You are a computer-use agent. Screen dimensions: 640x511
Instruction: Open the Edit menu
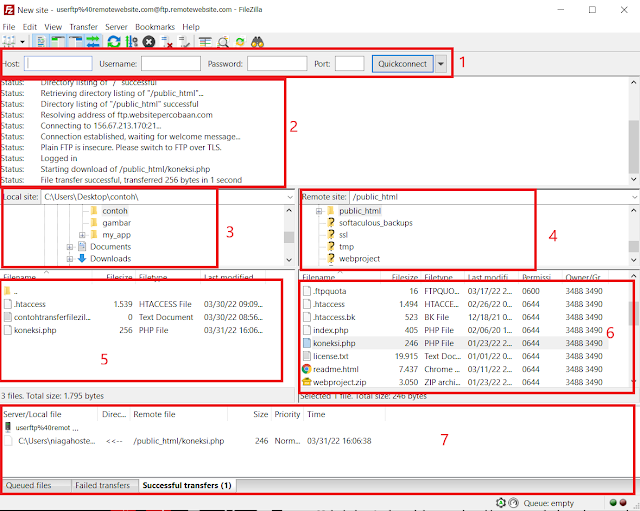(x=30, y=27)
